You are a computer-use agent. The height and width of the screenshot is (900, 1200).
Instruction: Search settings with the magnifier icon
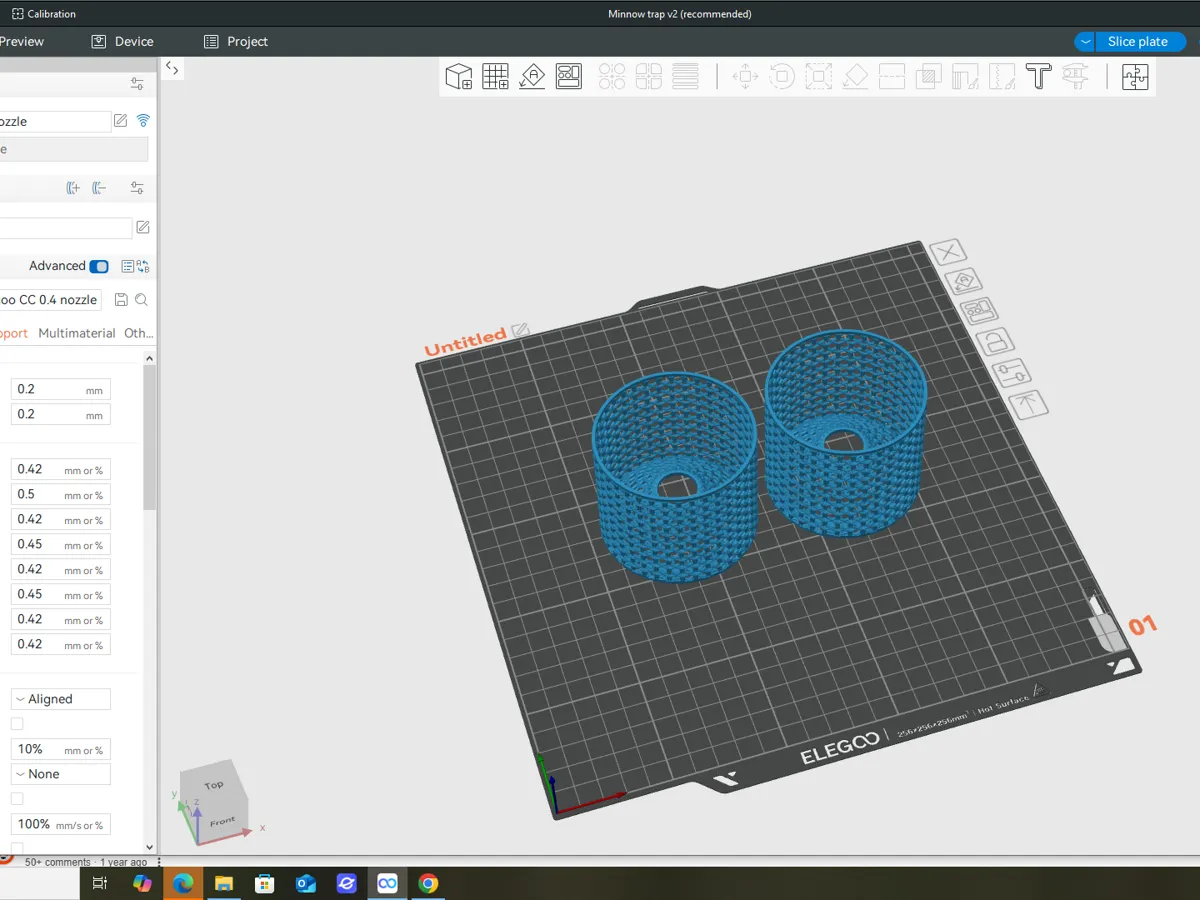coord(141,300)
